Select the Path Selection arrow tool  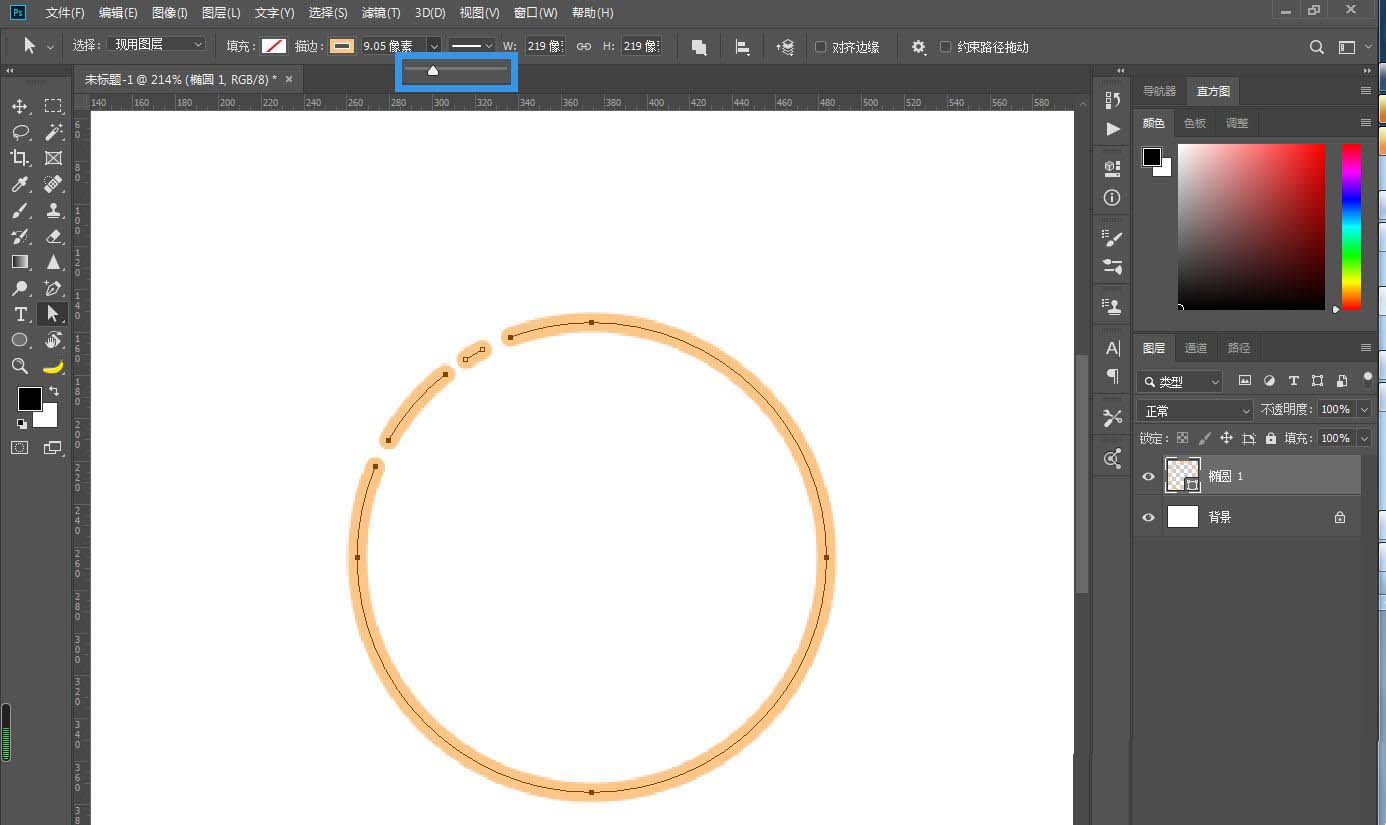pos(53,314)
